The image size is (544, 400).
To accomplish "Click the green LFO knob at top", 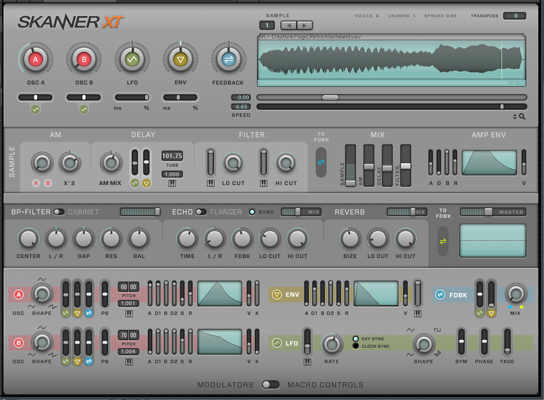I will 132,59.
